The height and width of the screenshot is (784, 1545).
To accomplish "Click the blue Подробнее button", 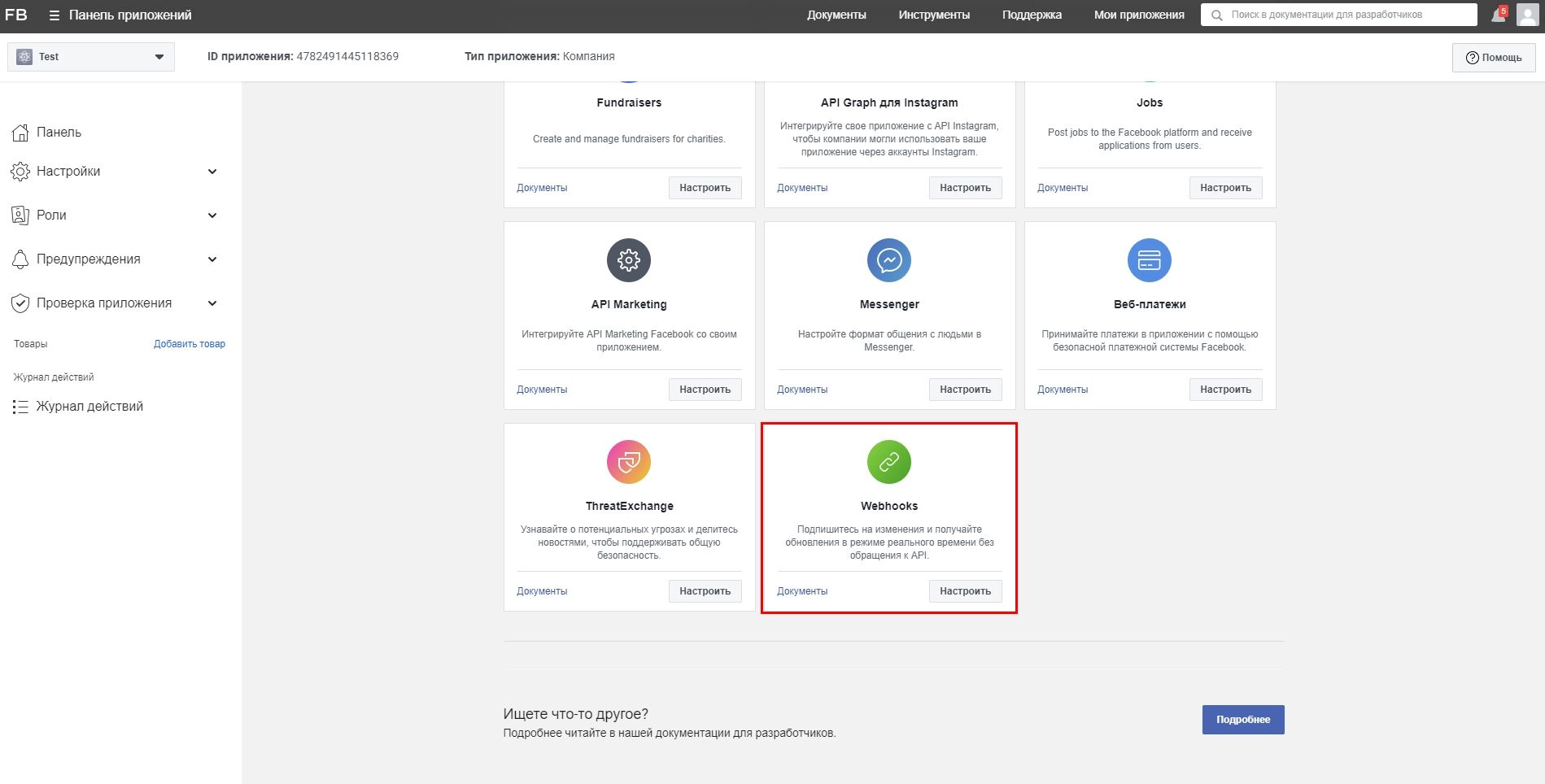I will [x=1243, y=720].
